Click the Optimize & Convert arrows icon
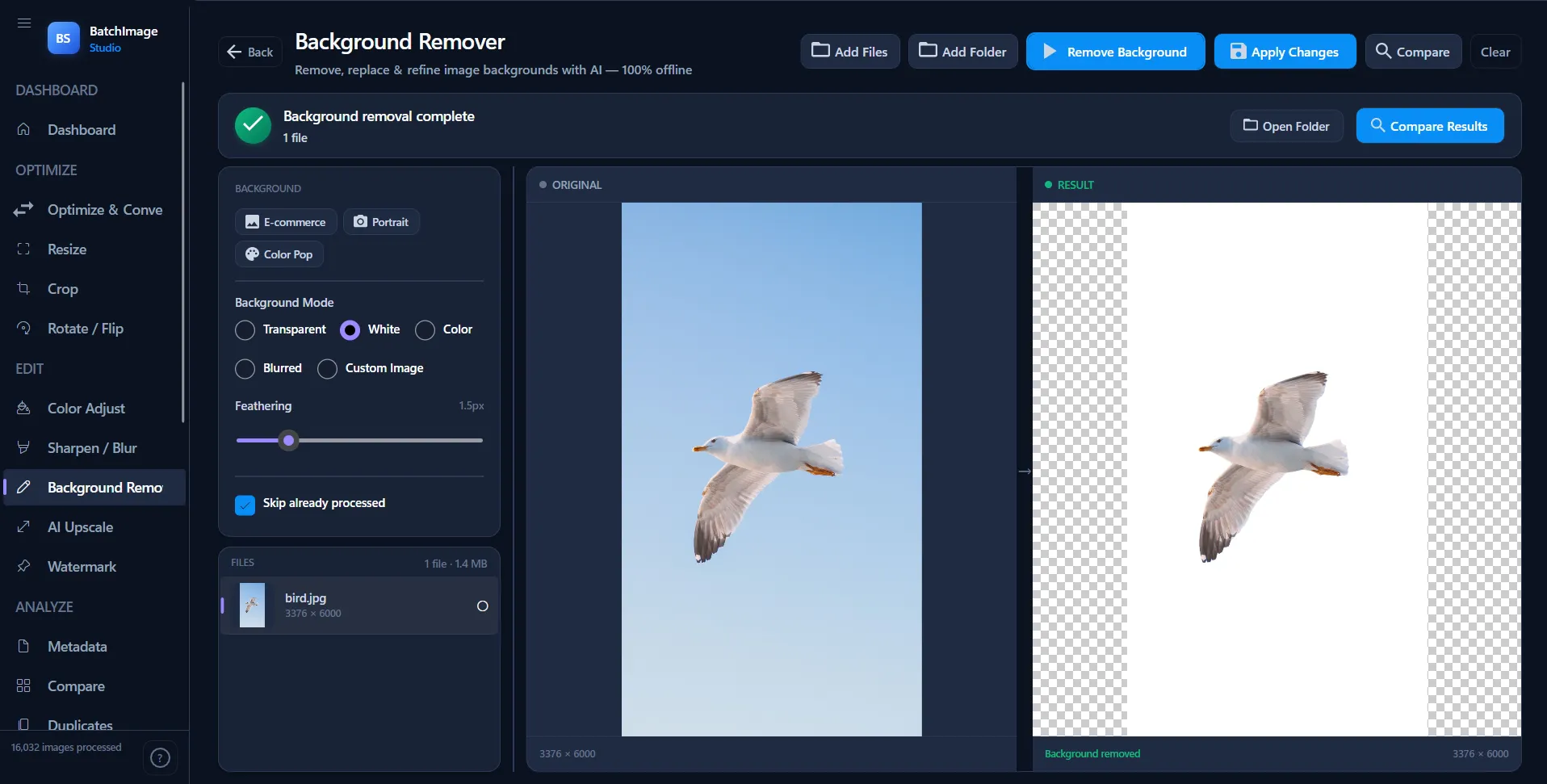The image size is (1547, 784). [x=23, y=209]
